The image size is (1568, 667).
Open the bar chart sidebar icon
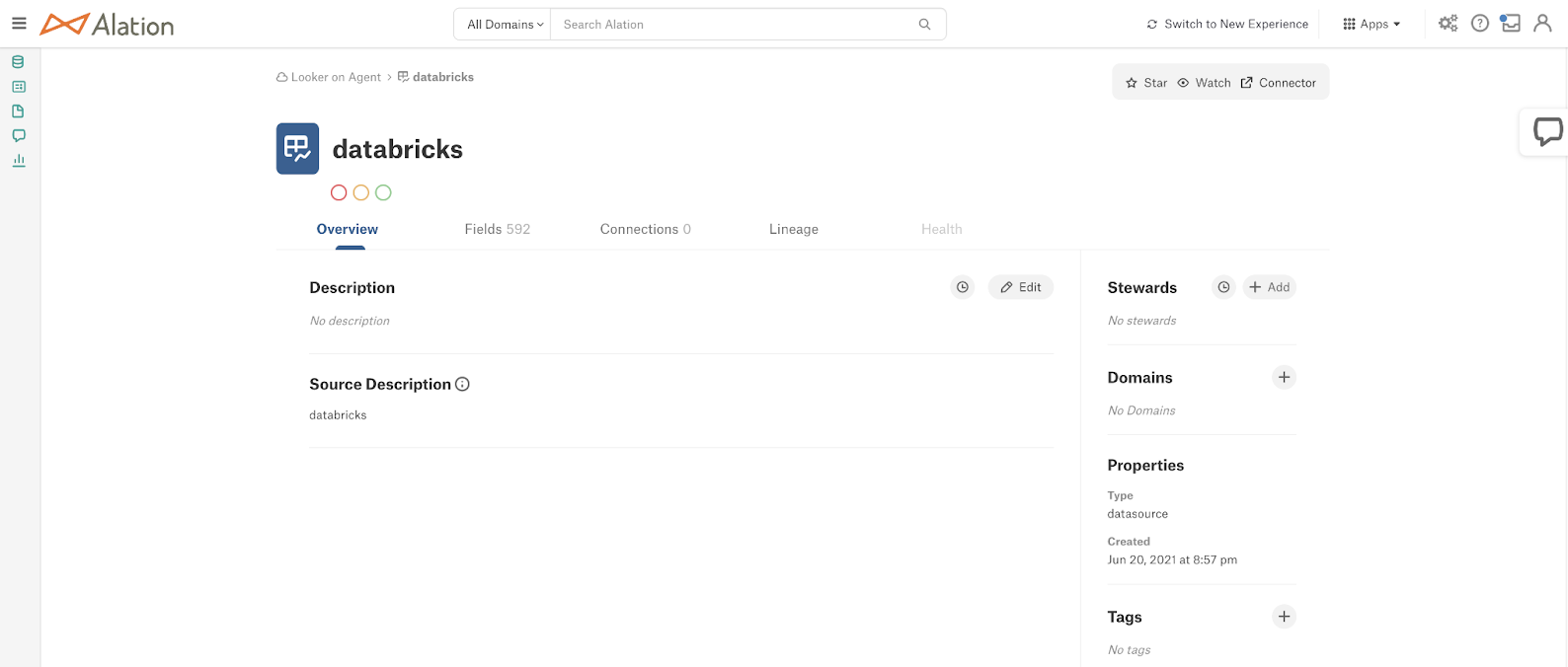click(x=18, y=161)
